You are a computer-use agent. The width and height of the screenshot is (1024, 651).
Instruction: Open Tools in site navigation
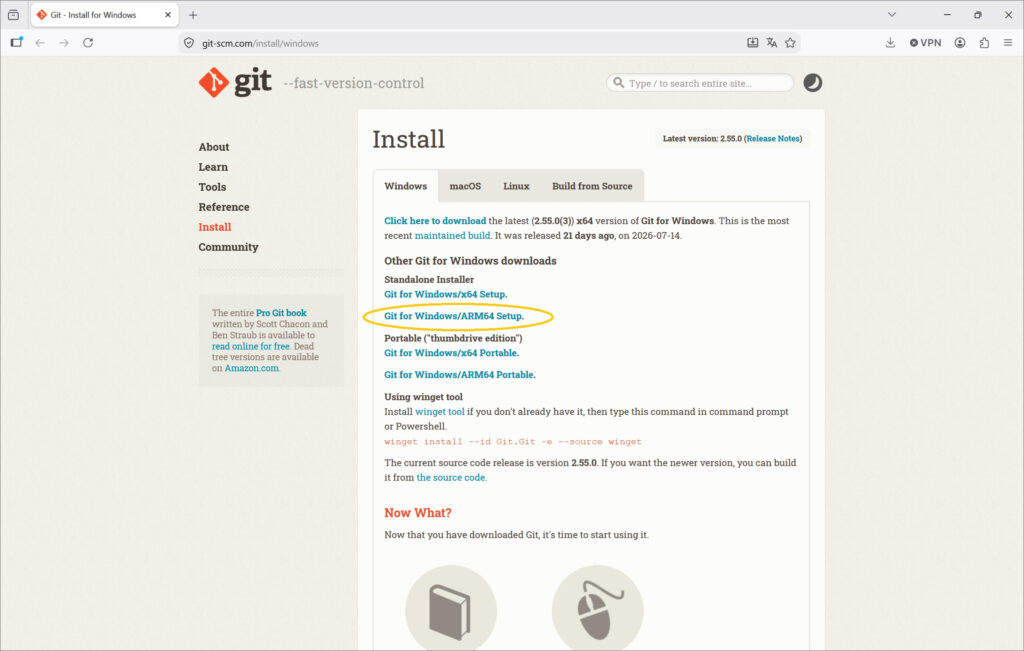tap(212, 187)
